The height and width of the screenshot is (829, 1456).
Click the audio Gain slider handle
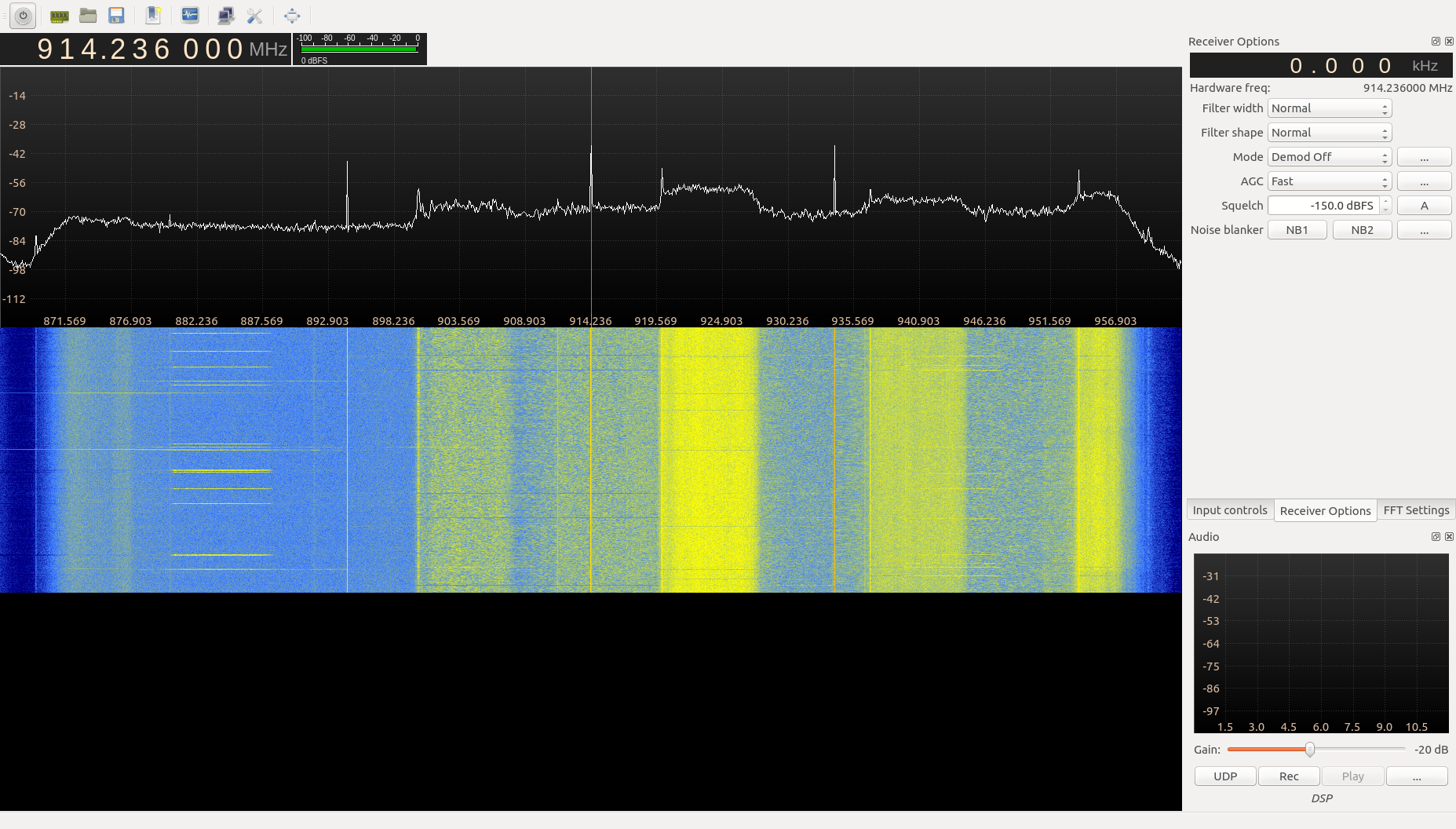[1309, 750]
